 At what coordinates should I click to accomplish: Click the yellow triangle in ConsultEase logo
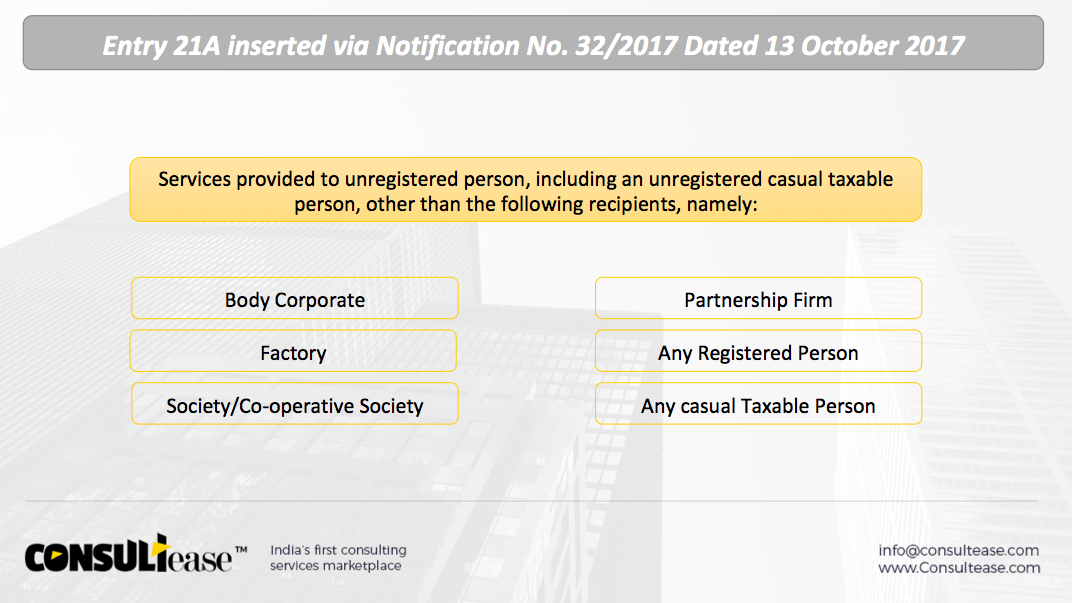point(159,547)
